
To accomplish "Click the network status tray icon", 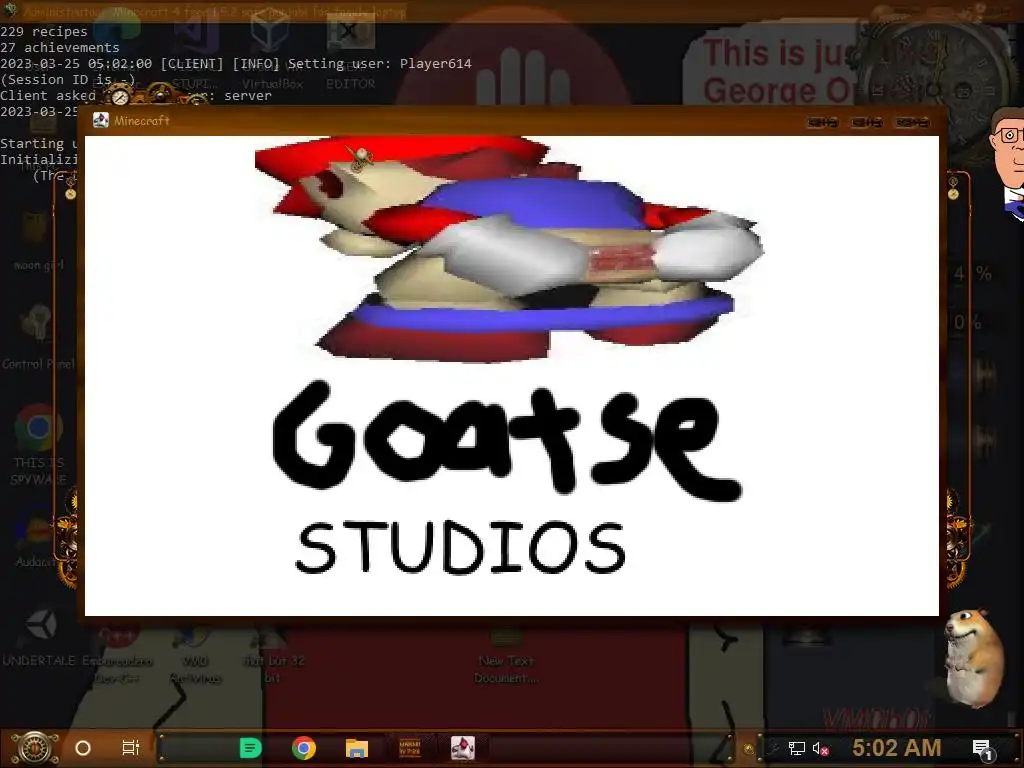I will 796,748.
